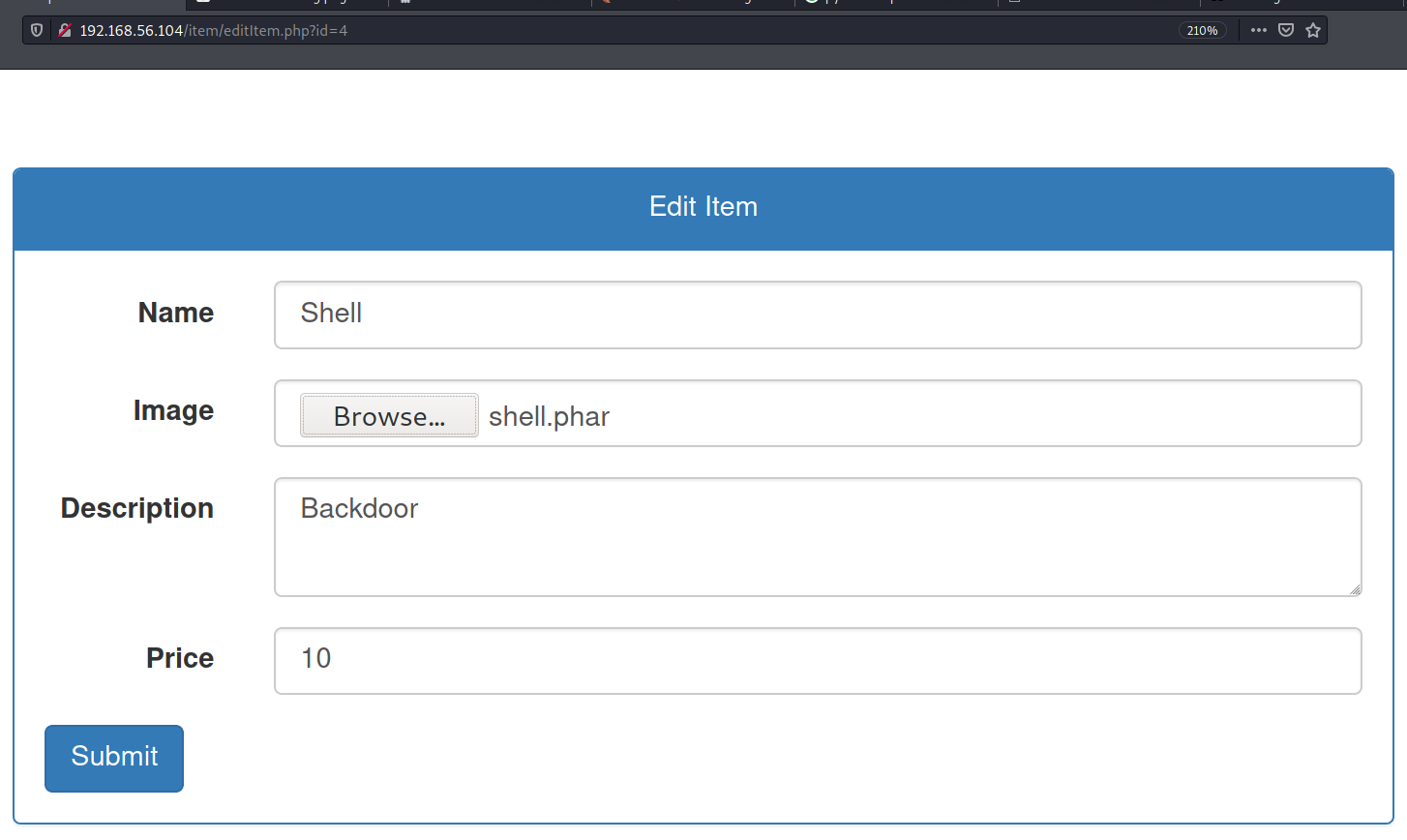Click the Edit Item panel heading
Image resolution: width=1407 pixels, height=840 pixels.
tap(703, 207)
